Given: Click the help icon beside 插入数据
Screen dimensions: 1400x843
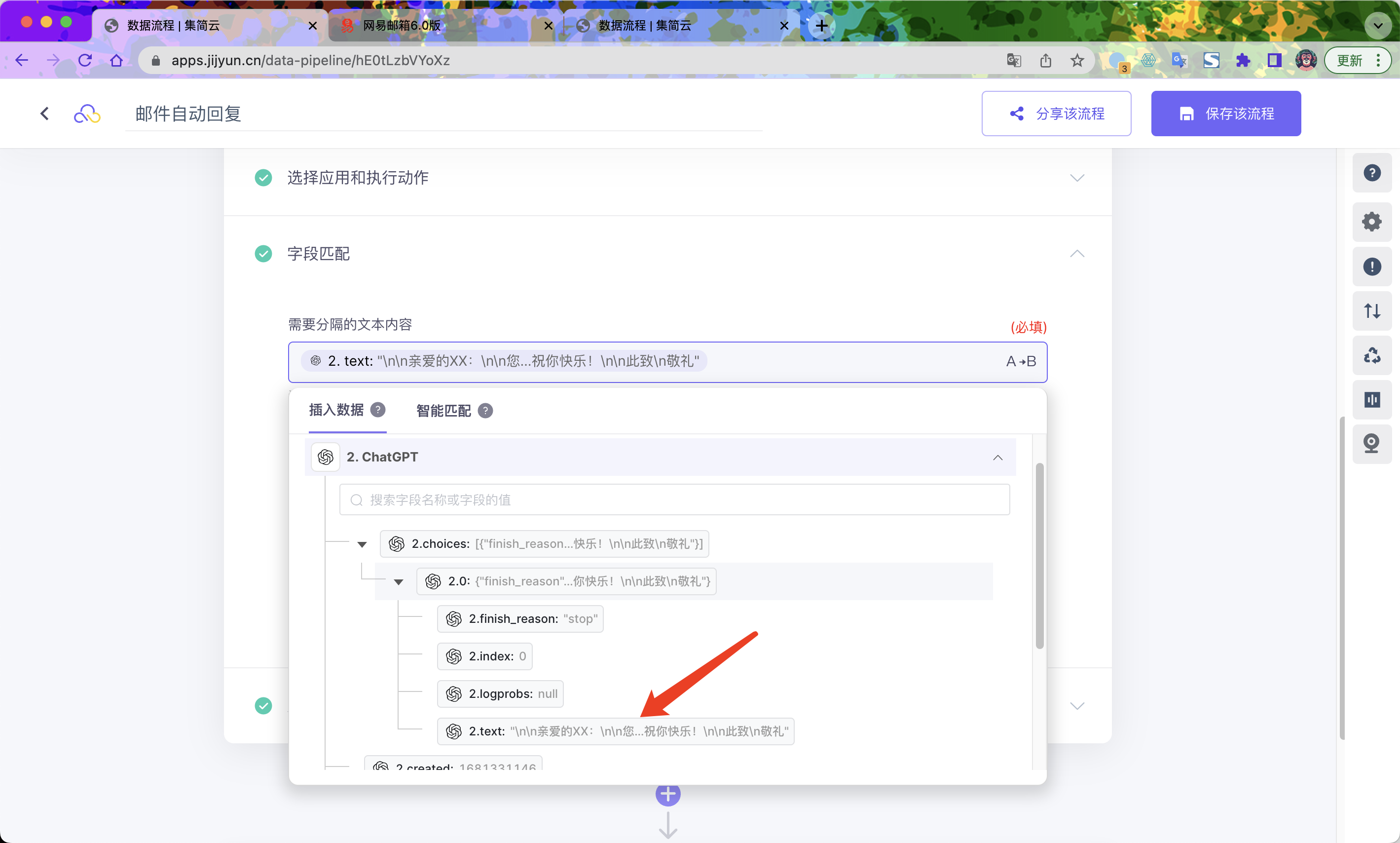Looking at the screenshot, I should point(378,410).
